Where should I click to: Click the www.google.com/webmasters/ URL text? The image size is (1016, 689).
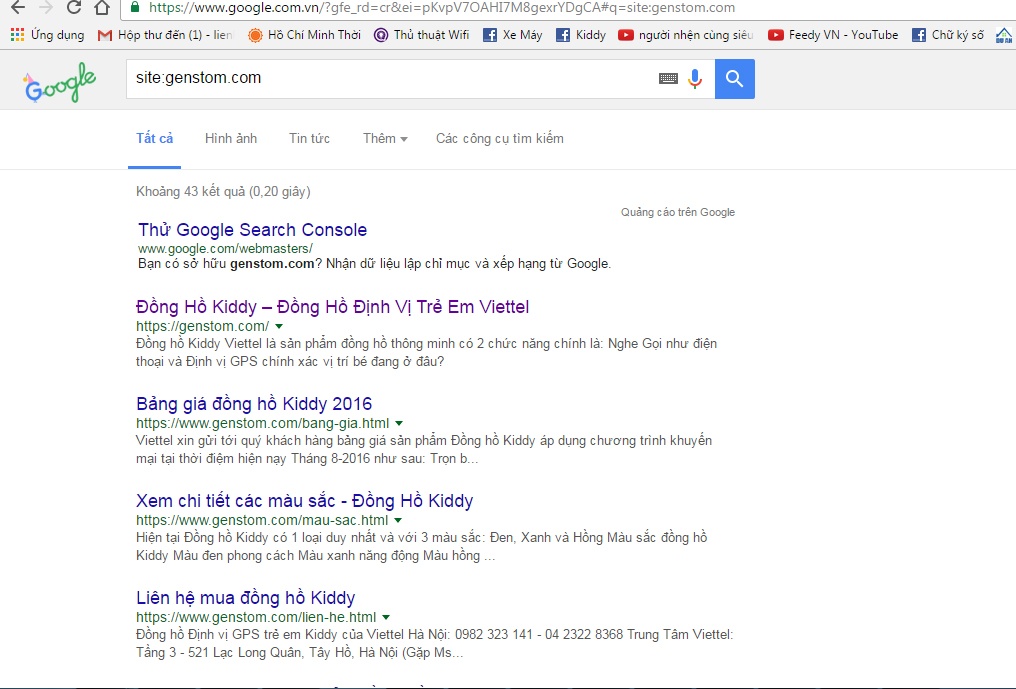[225, 248]
